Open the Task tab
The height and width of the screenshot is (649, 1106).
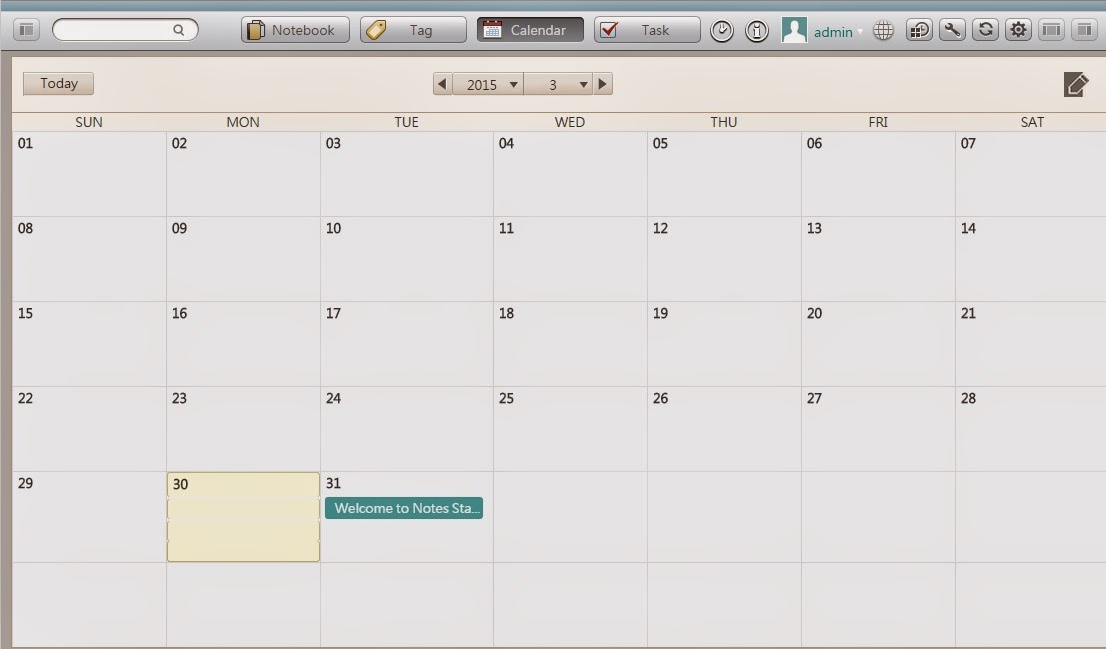click(x=647, y=30)
